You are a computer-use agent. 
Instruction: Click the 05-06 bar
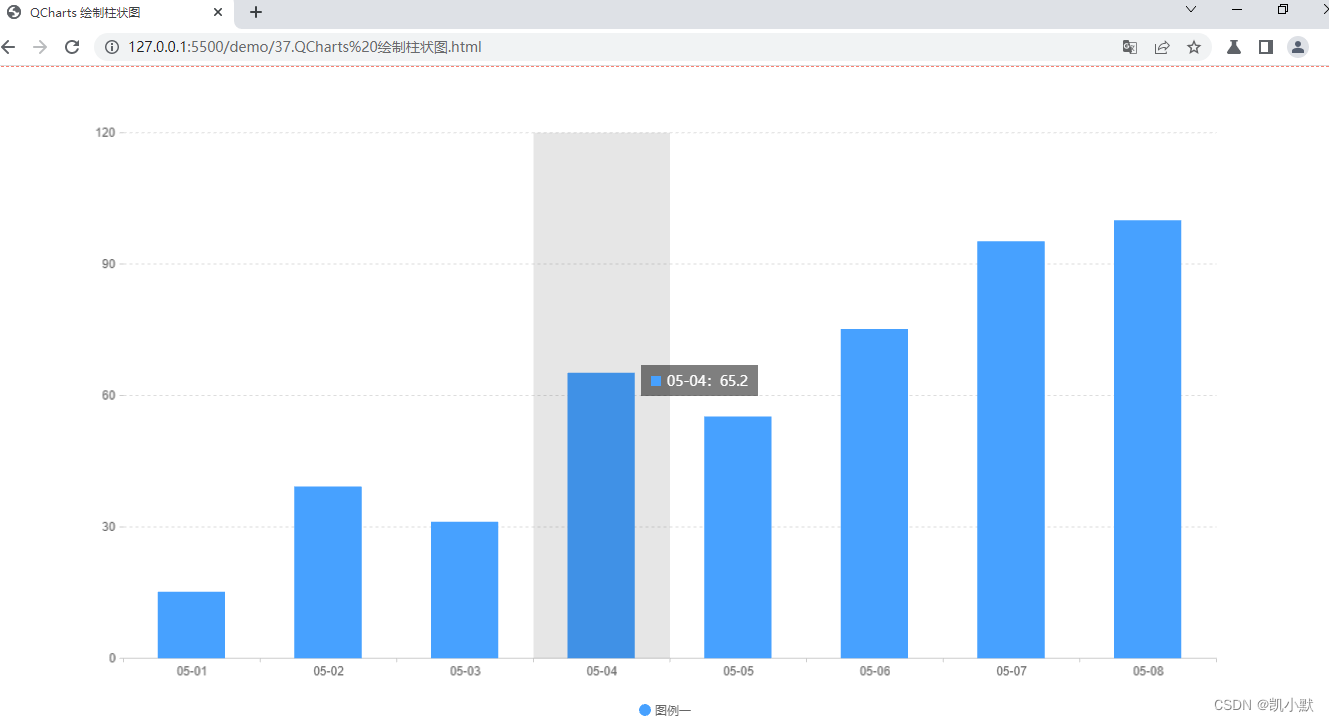click(x=874, y=493)
